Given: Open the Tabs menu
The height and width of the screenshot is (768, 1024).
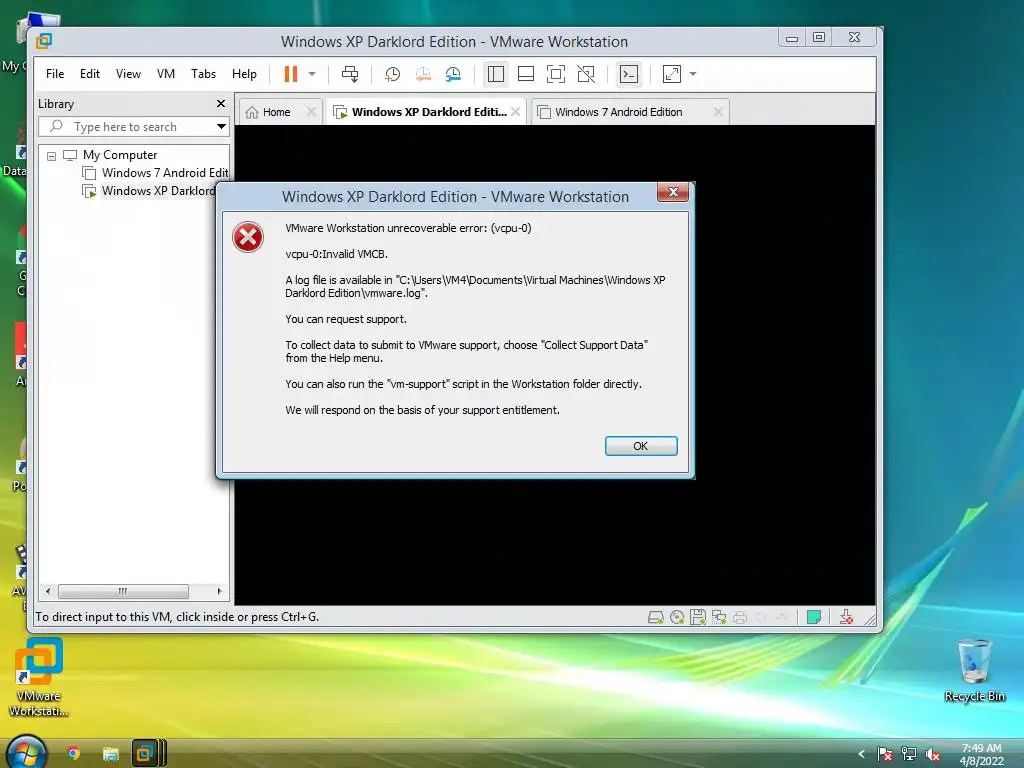Looking at the screenshot, I should [203, 74].
